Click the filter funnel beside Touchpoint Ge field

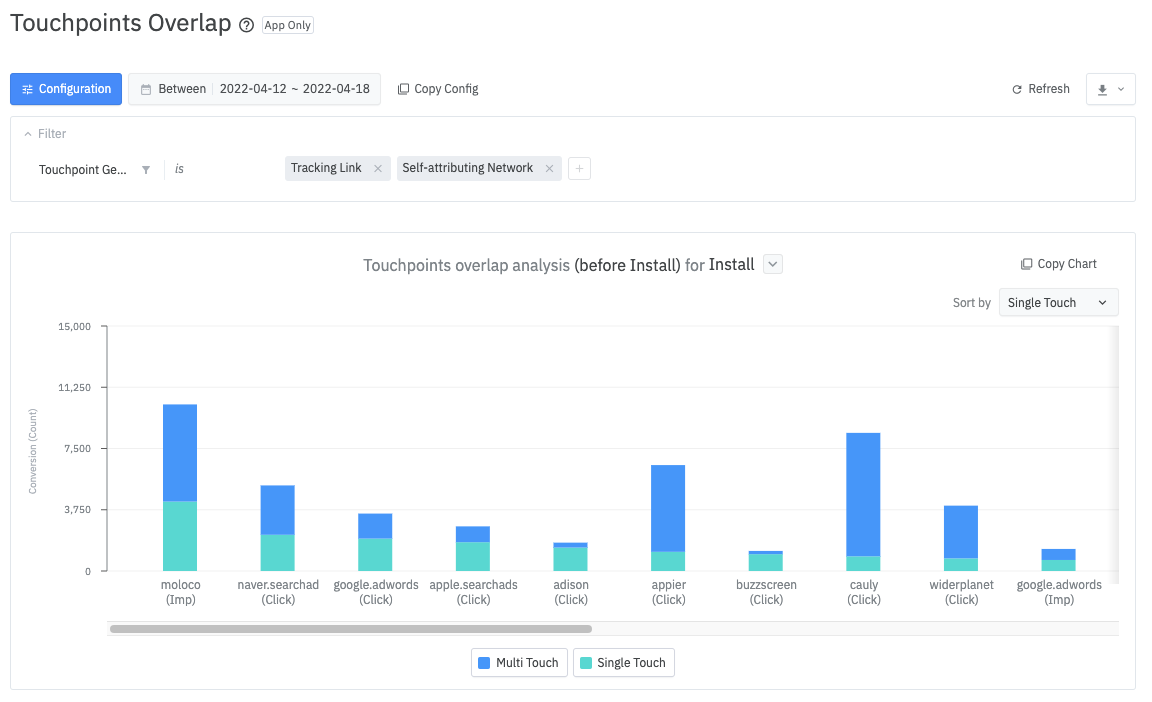(x=145, y=169)
